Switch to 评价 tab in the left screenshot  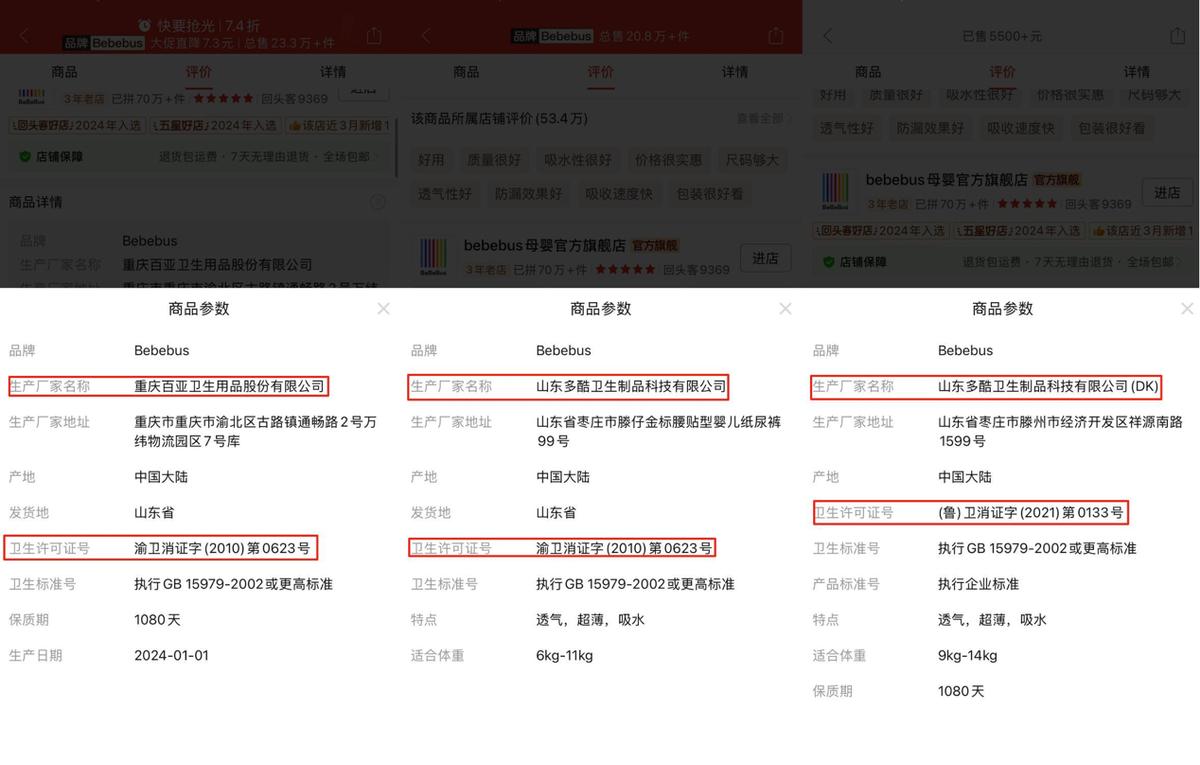point(198,72)
